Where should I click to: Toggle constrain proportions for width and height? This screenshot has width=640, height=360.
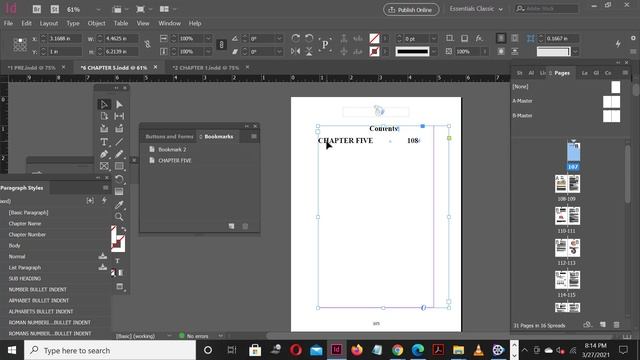(x=147, y=44)
